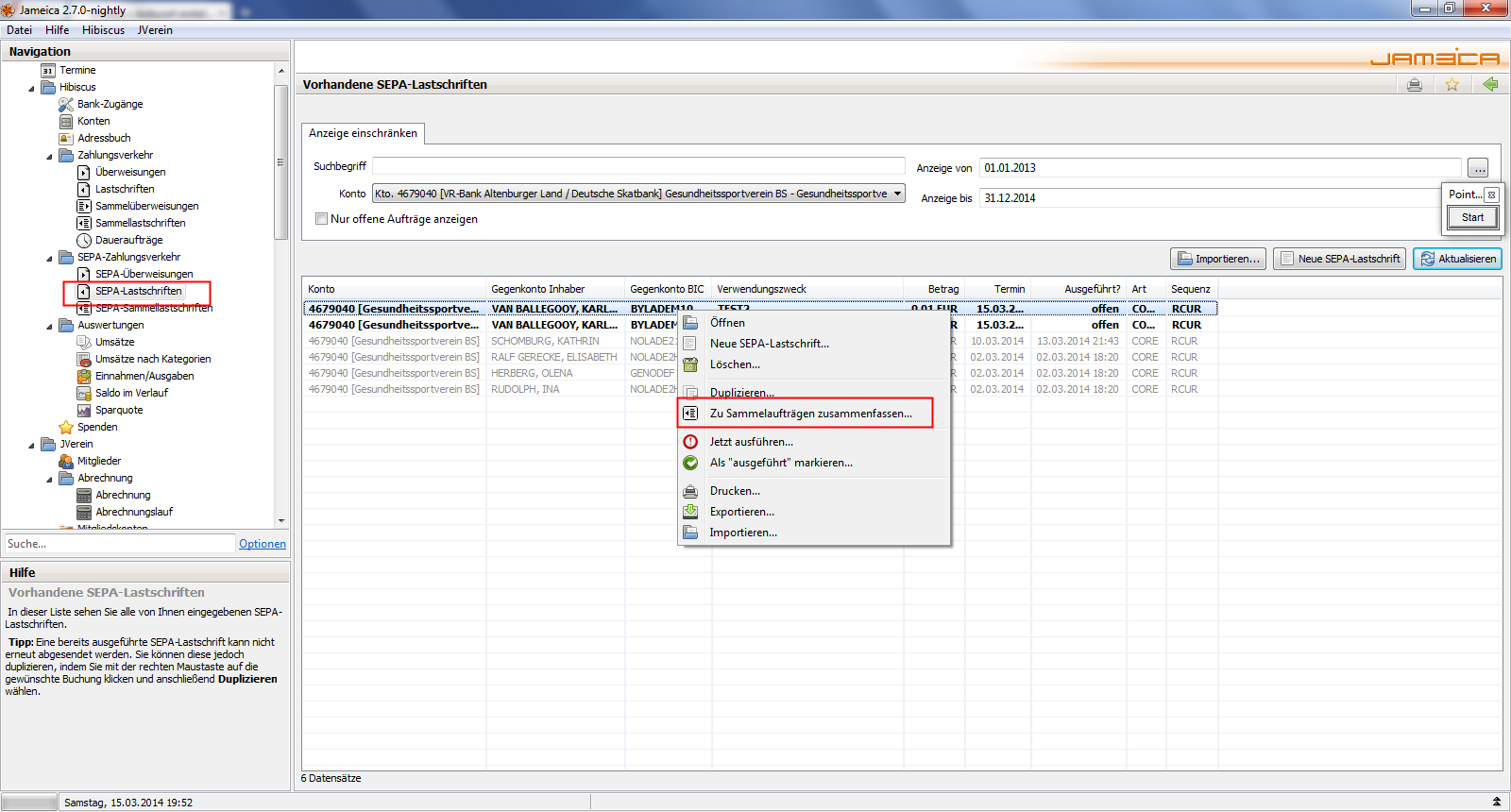
Task: Click the Adressbuch icon
Action: pos(66,138)
